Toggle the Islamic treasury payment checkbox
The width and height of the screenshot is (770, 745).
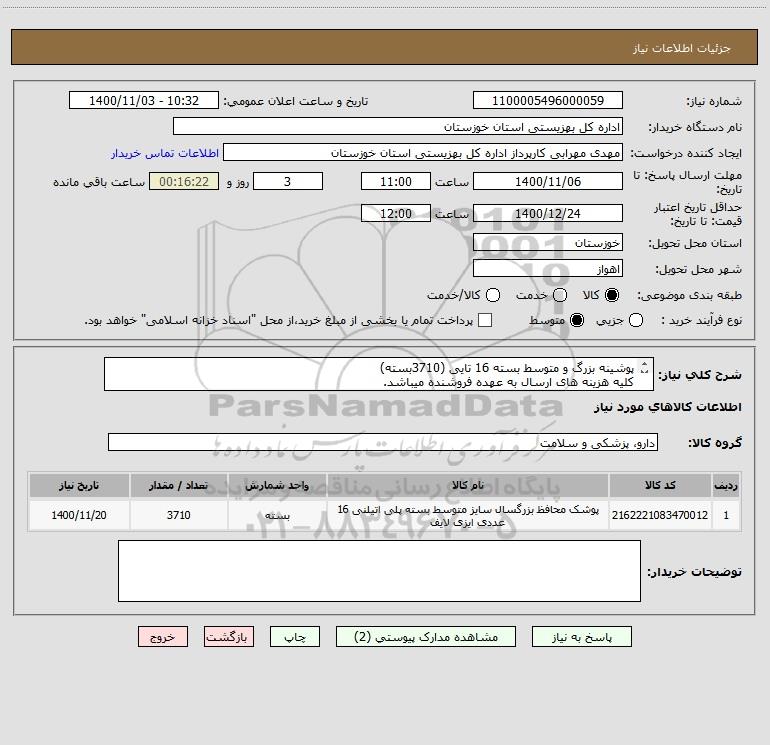point(485,320)
